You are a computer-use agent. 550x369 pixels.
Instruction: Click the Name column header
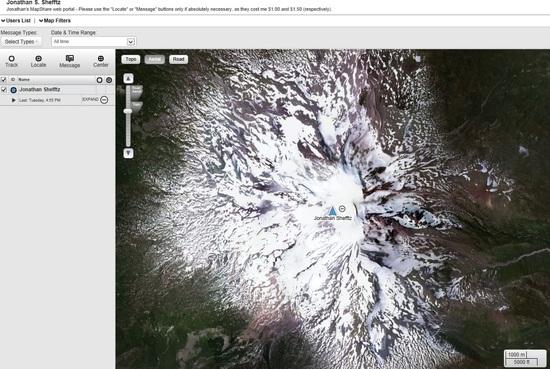coord(24,80)
